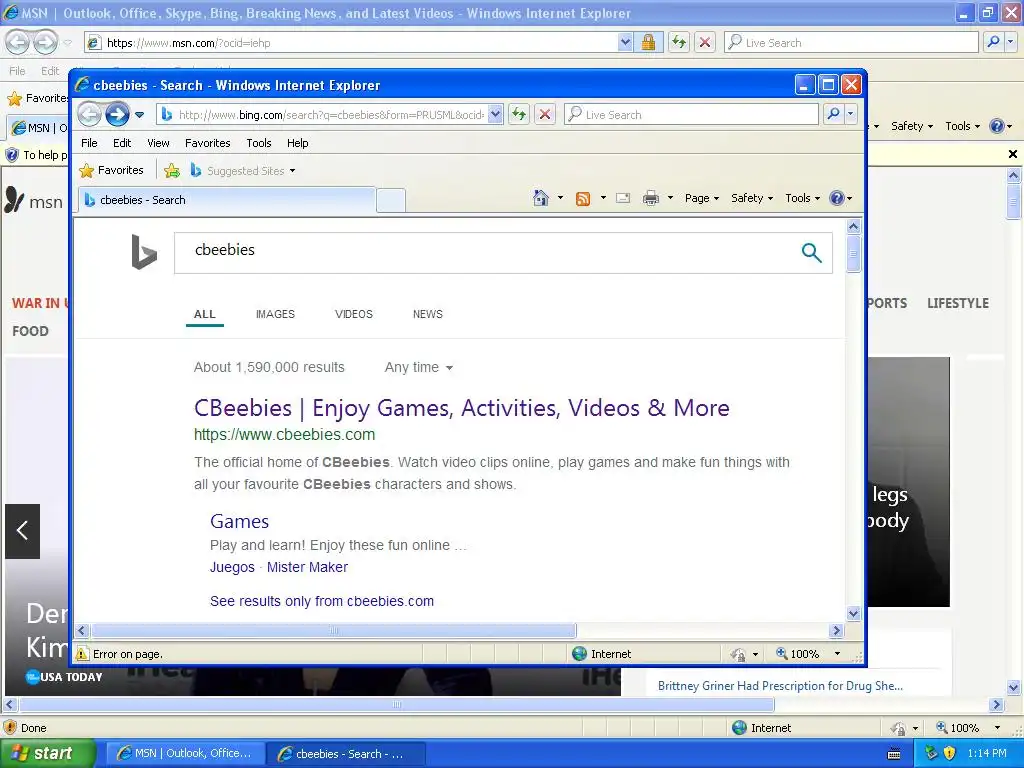Switch to the IMAGES tab

[x=275, y=314]
